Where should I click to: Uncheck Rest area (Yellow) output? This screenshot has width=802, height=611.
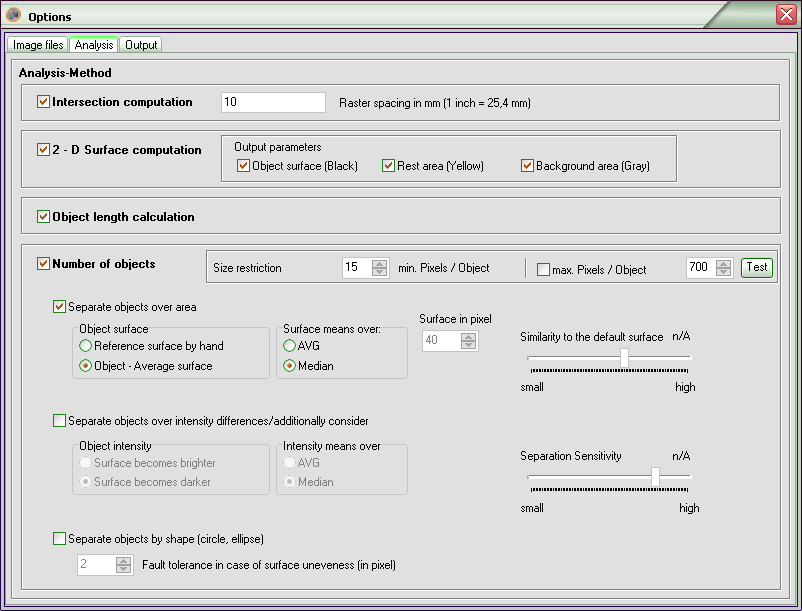[x=388, y=166]
